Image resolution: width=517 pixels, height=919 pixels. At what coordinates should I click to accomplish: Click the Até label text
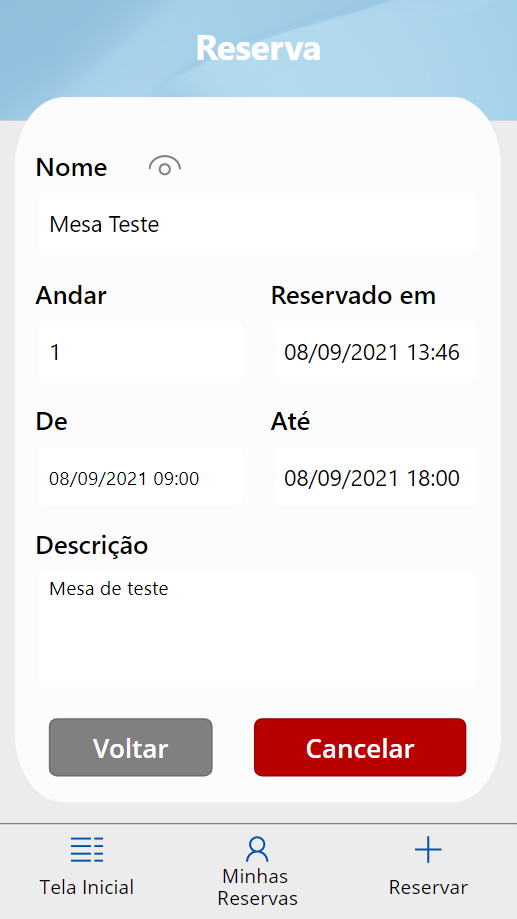click(x=290, y=421)
